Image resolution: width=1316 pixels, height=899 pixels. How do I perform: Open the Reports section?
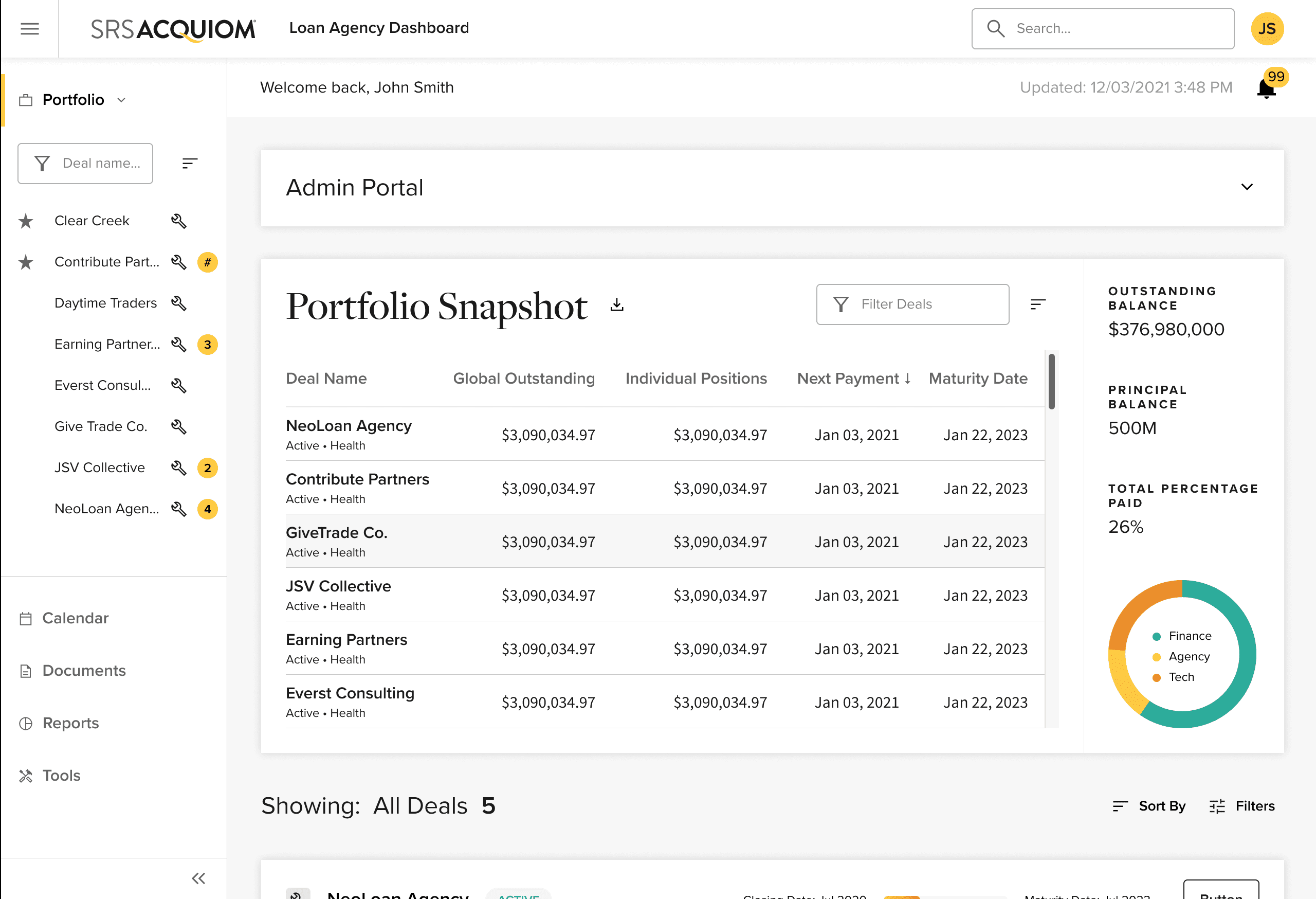pyautogui.click(x=70, y=724)
